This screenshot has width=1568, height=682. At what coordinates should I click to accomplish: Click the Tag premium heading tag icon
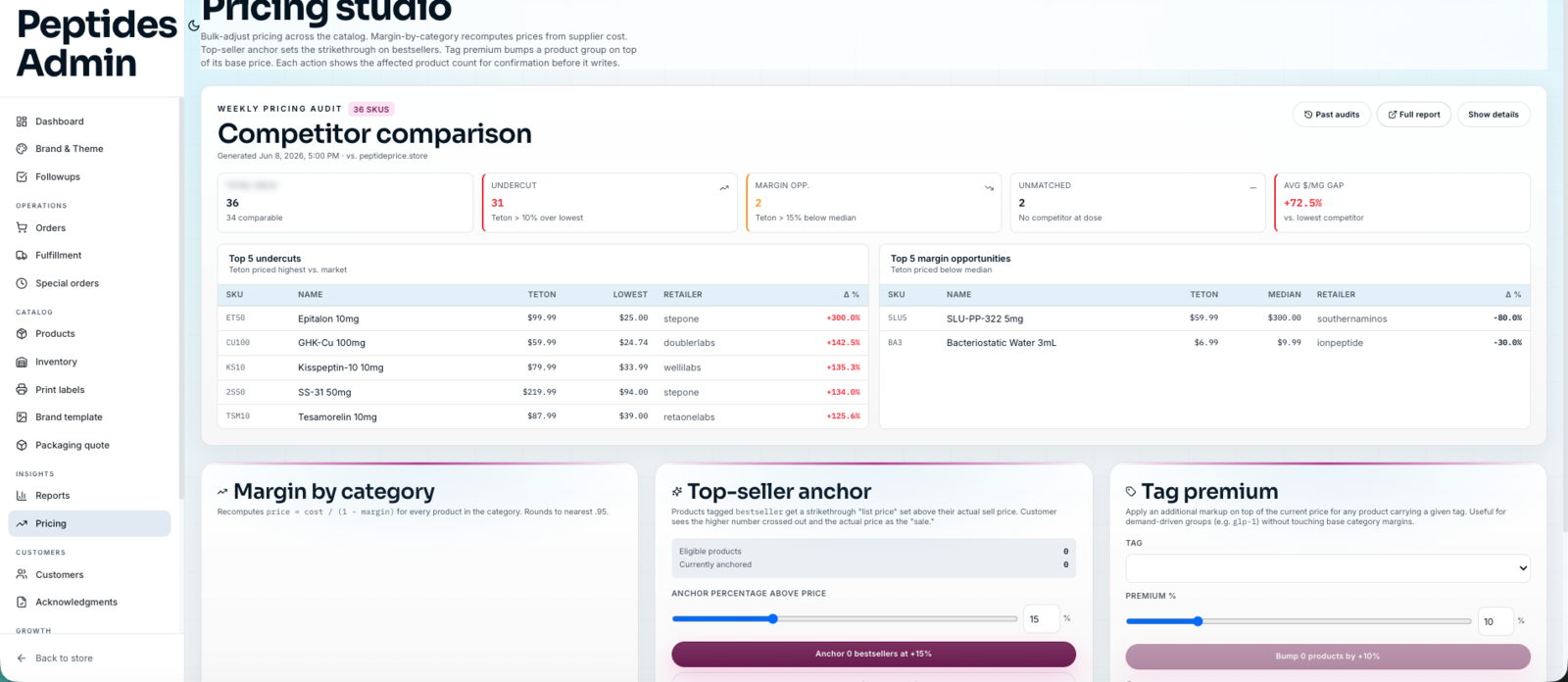(1131, 492)
